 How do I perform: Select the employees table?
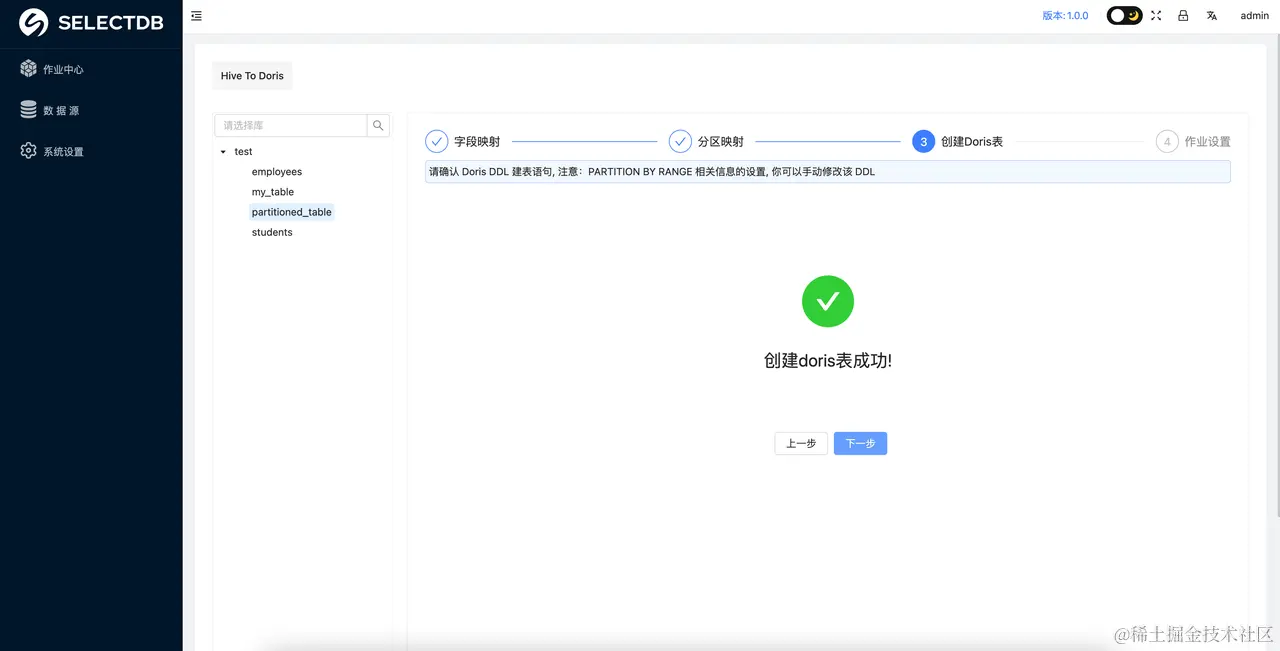(276, 171)
